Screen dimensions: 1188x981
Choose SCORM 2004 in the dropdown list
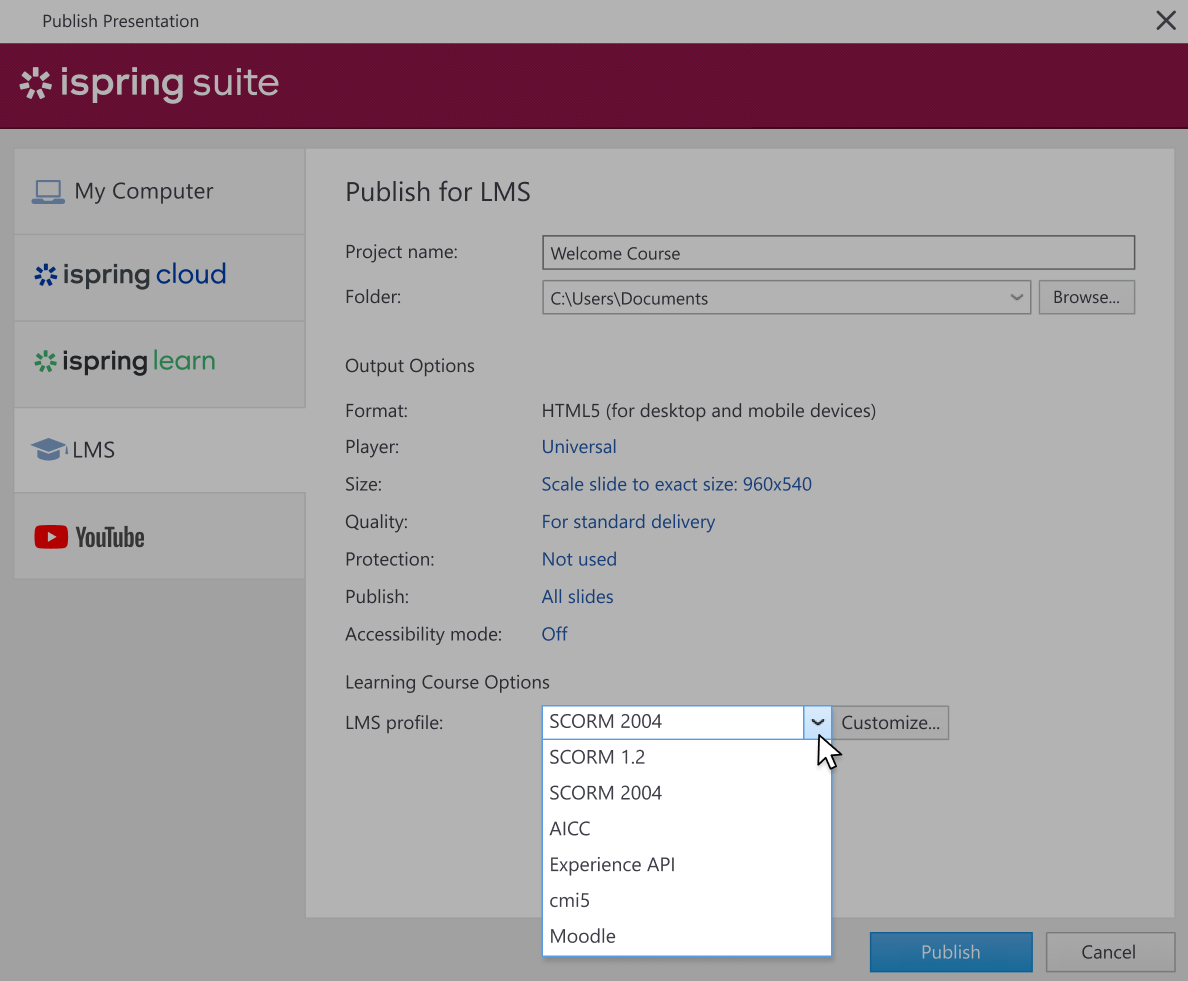pyautogui.click(x=686, y=792)
